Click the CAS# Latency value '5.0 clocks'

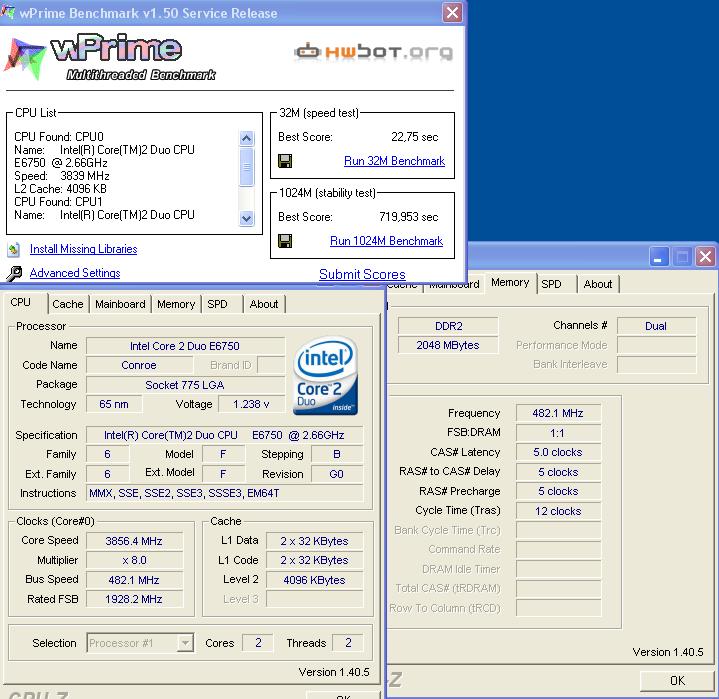558,453
